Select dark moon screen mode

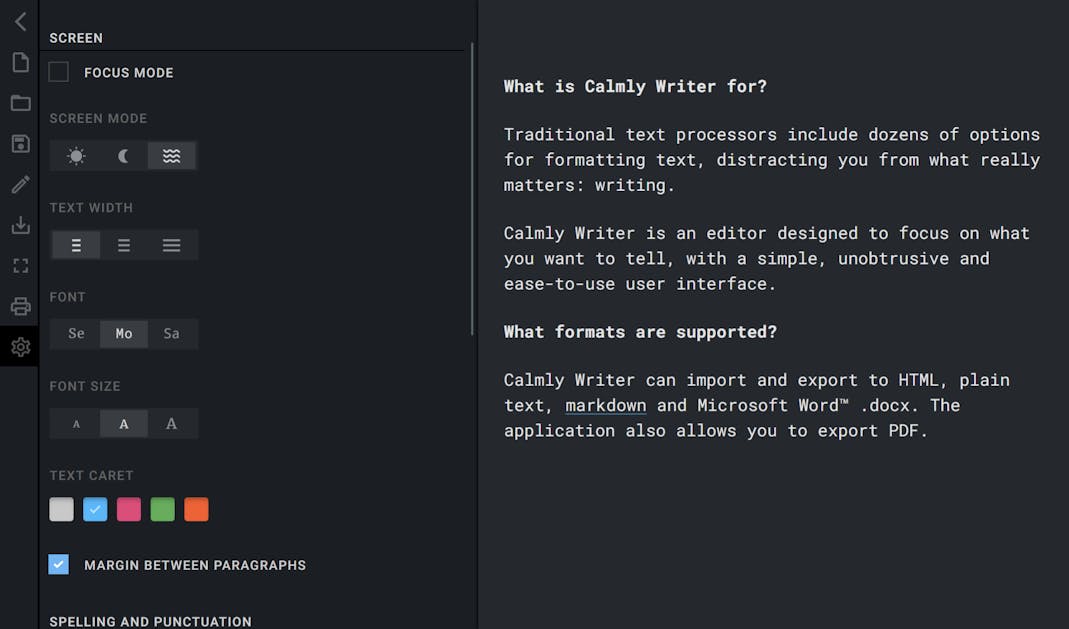coord(123,155)
